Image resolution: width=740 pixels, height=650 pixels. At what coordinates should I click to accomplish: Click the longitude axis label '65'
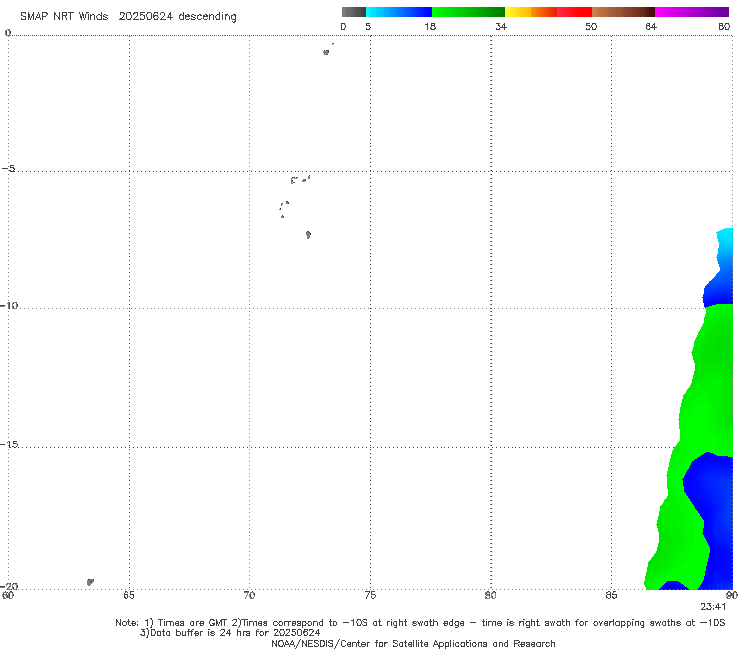[129, 595]
